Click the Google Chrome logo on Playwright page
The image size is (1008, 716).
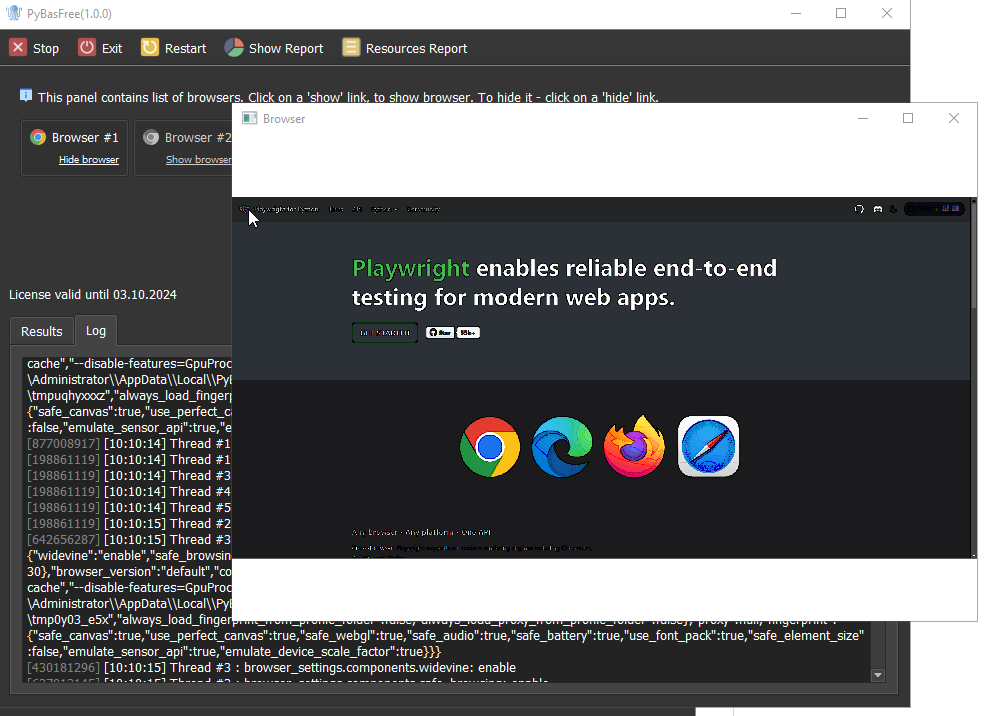[x=490, y=447]
